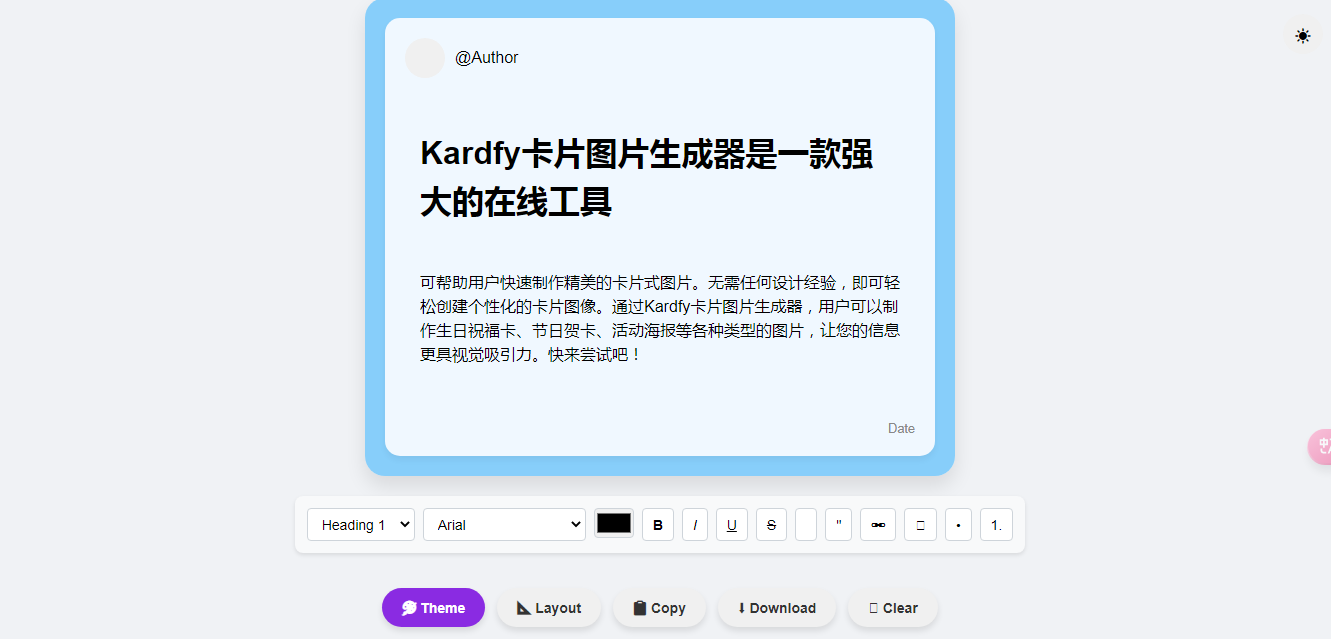
Task: Open the text color swatch
Action: click(613, 523)
